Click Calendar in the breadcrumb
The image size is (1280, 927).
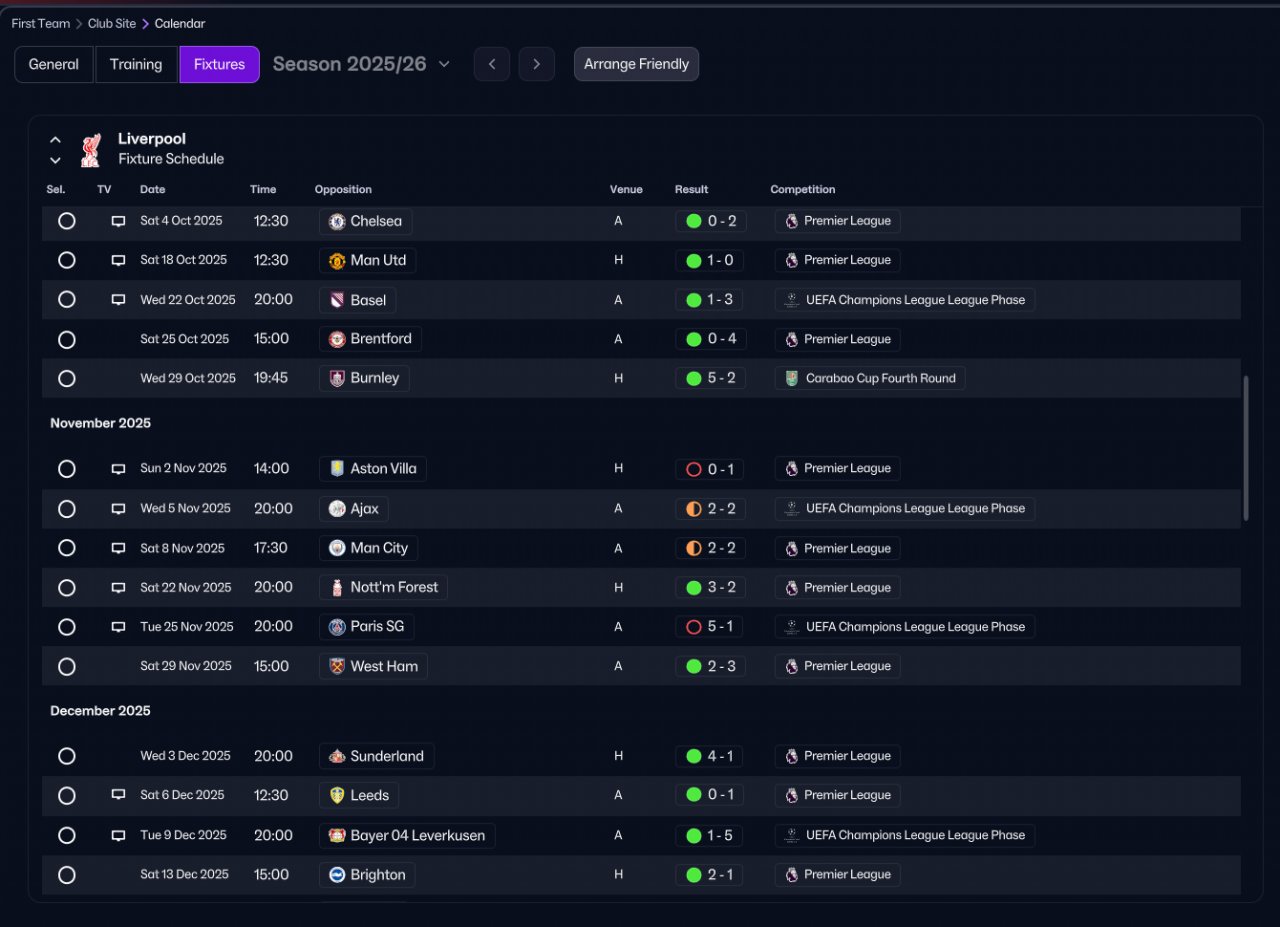point(180,23)
